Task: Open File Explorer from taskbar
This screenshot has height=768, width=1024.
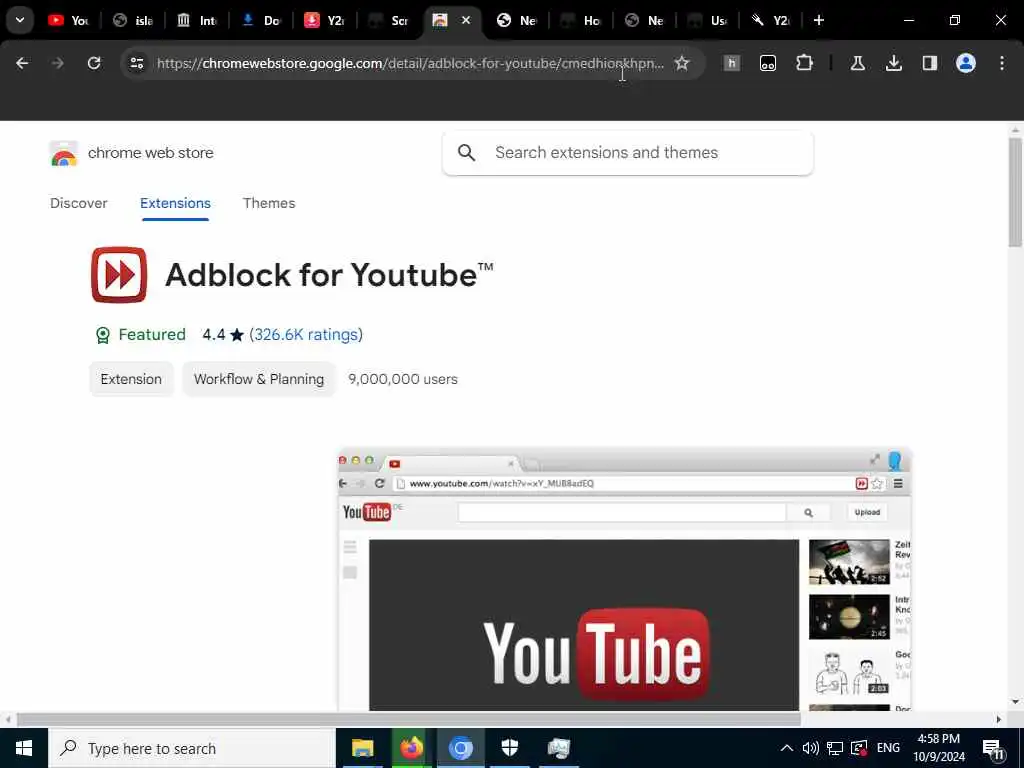Action: pyautogui.click(x=362, y=748)
